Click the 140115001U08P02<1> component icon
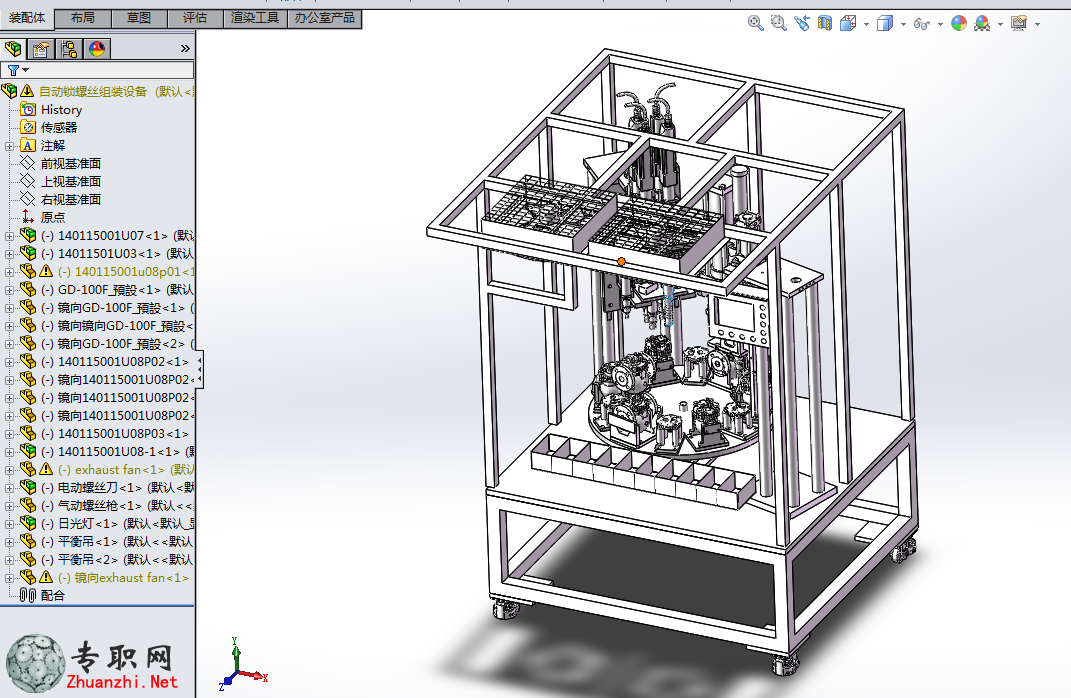This screenshot has width=1071, height=698. click(28, 361)
